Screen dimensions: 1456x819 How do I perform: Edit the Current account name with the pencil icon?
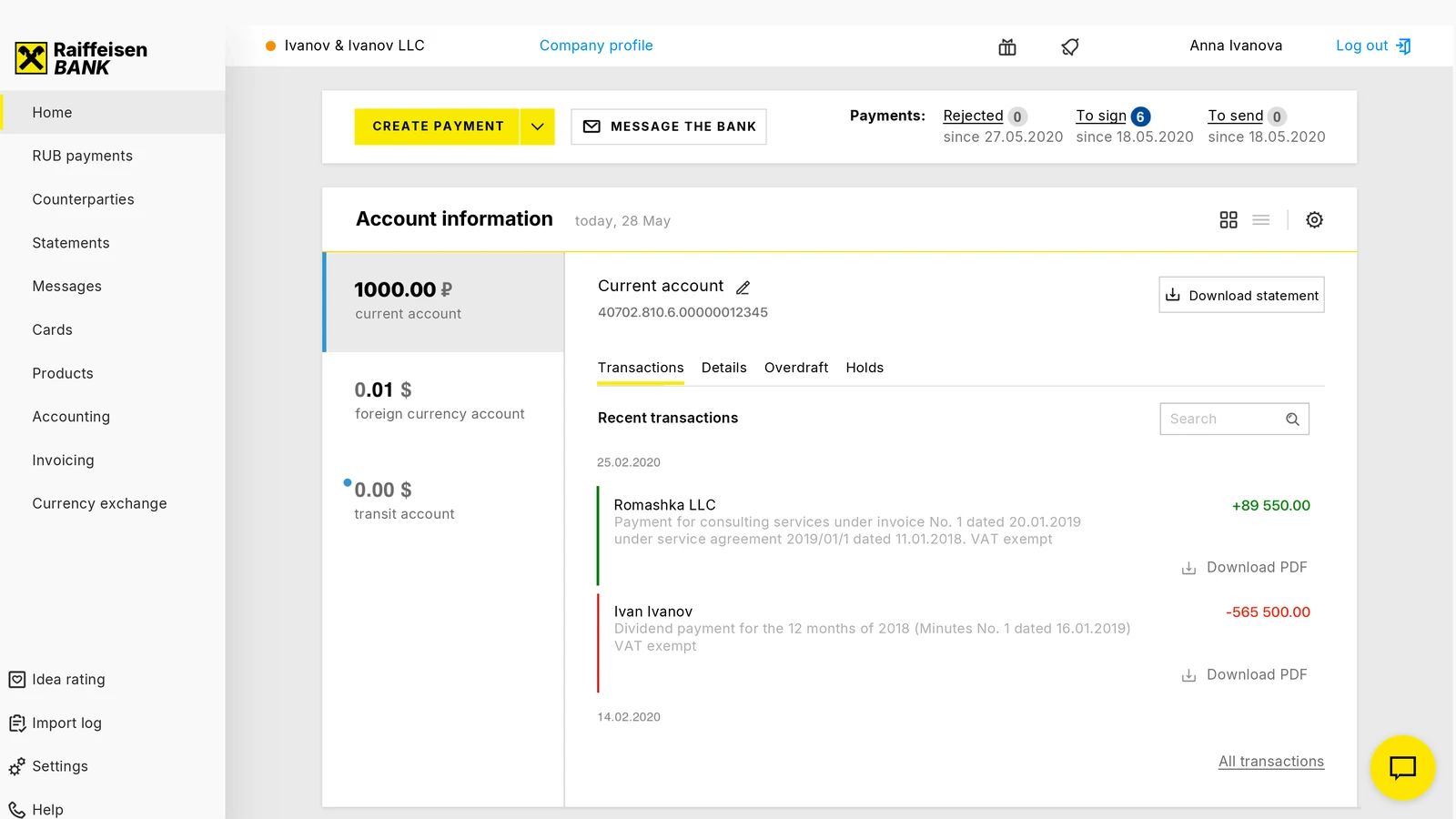tap(743, 288)
